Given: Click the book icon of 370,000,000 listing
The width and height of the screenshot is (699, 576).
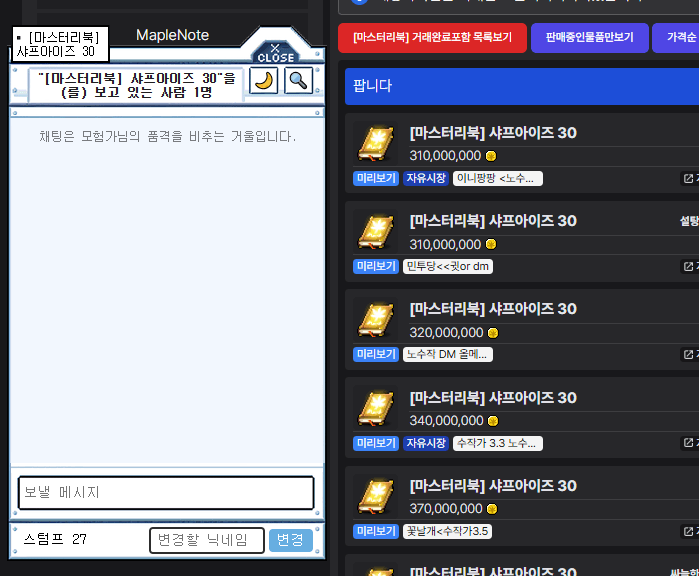Looking at the screenshot, I should click(x=376, y=497).
